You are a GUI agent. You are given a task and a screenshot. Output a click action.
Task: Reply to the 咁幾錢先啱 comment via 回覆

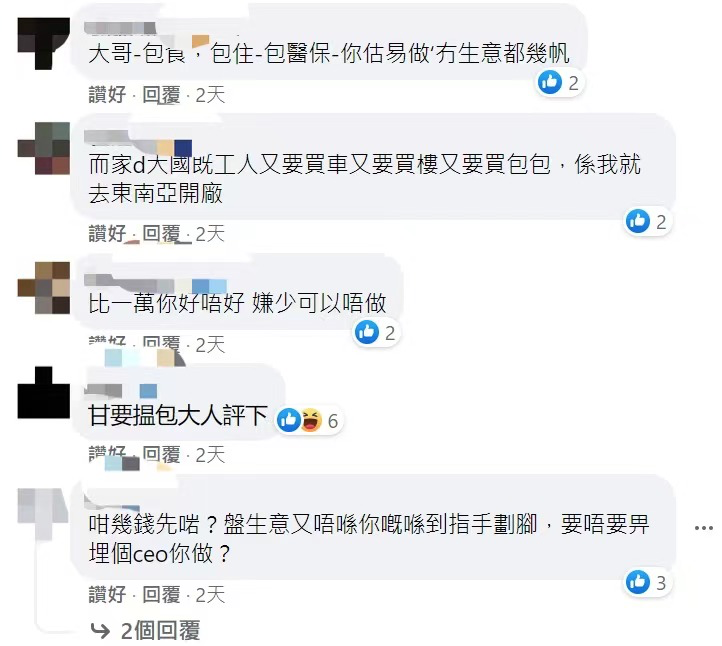click(161, 594)
